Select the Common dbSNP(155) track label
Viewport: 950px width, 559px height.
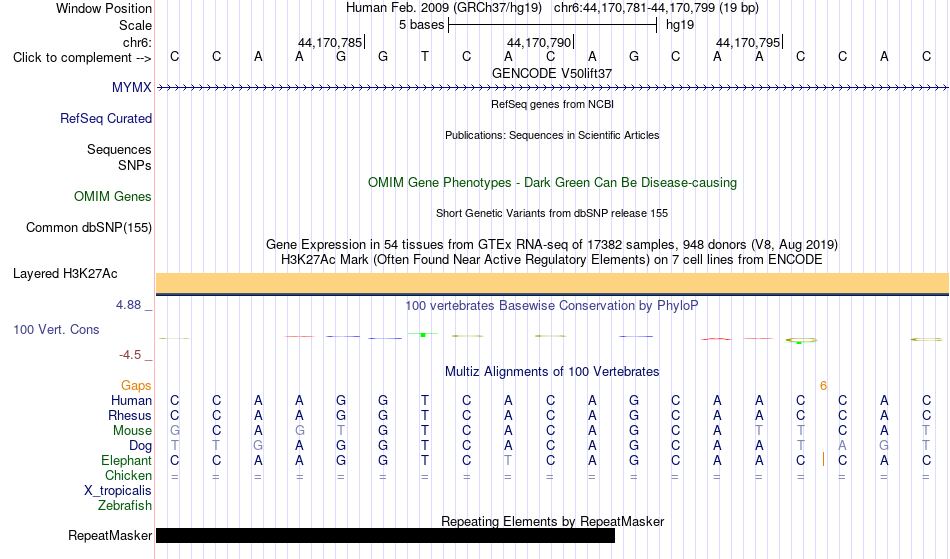point(89,227)
